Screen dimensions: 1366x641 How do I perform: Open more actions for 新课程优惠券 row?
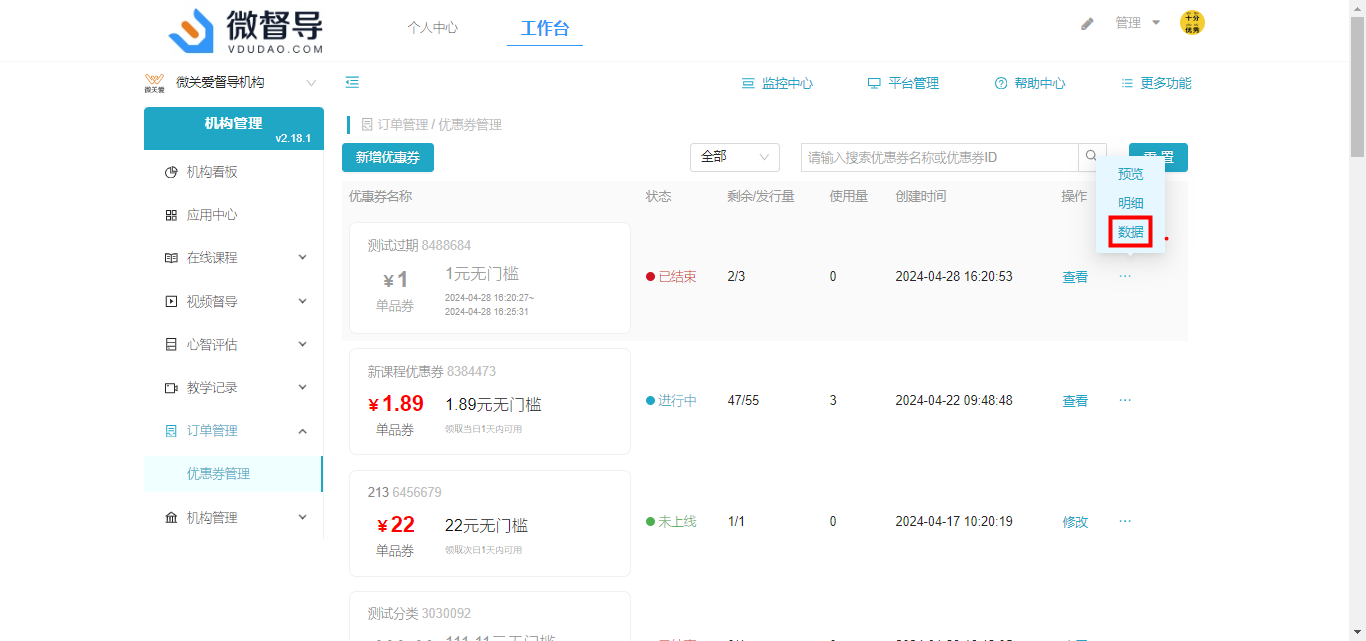click(1125, 400)
